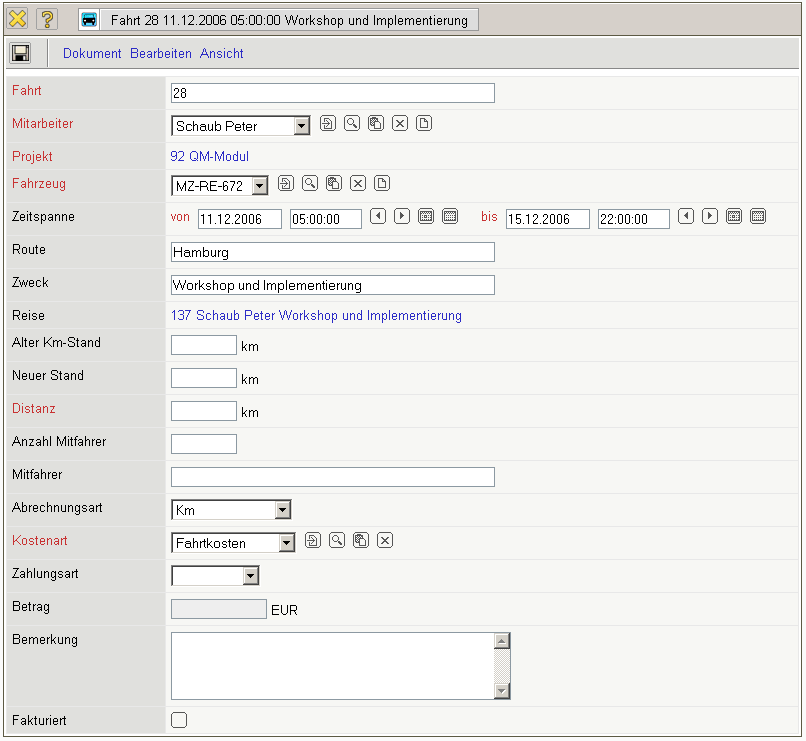Step the 'von' date back with the left arrow
This screenshot has height=741, width=806.
click(378, 216)
